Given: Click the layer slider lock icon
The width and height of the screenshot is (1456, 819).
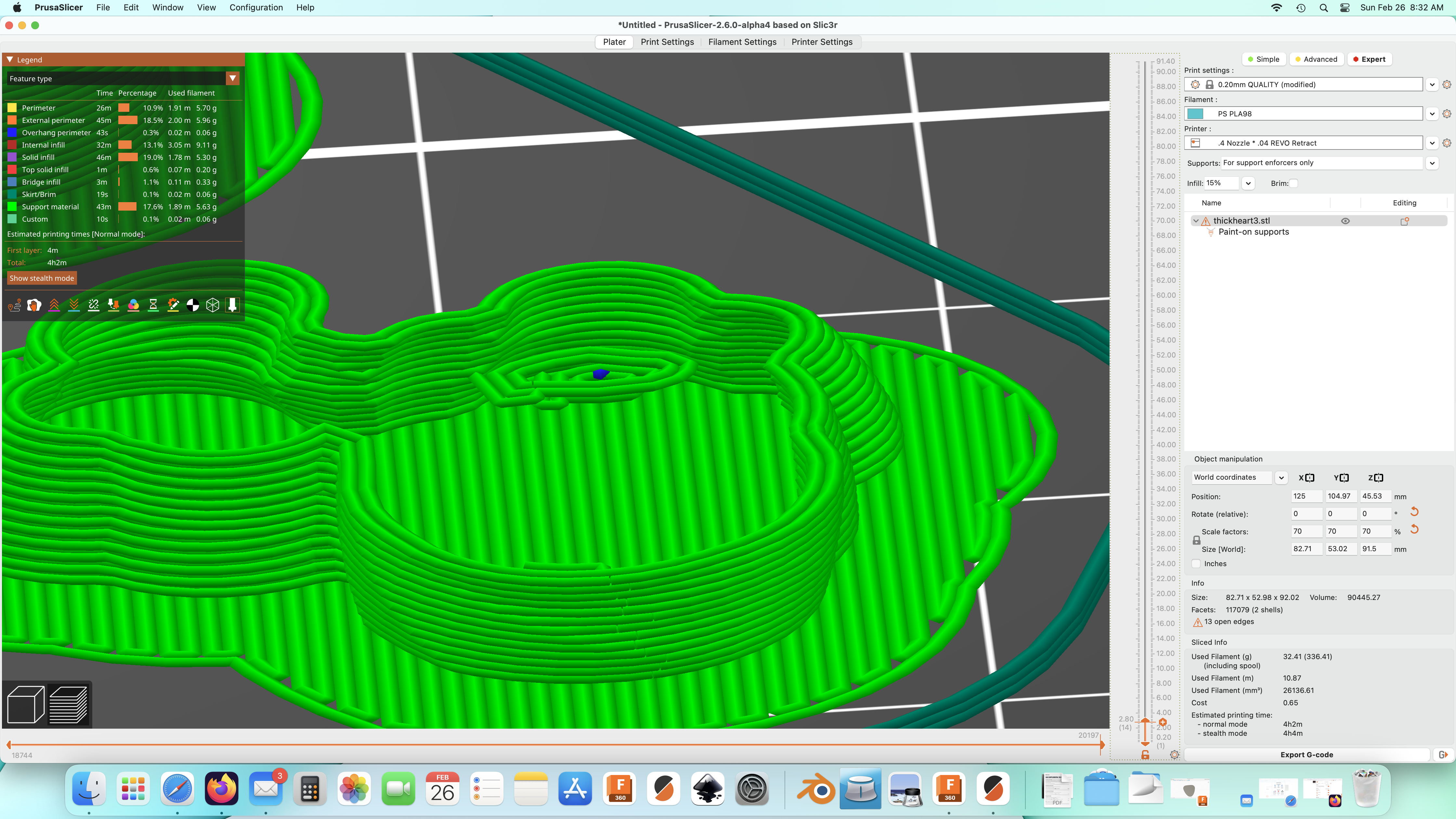Looking at the screenshot, I should tap(1145, 755).
